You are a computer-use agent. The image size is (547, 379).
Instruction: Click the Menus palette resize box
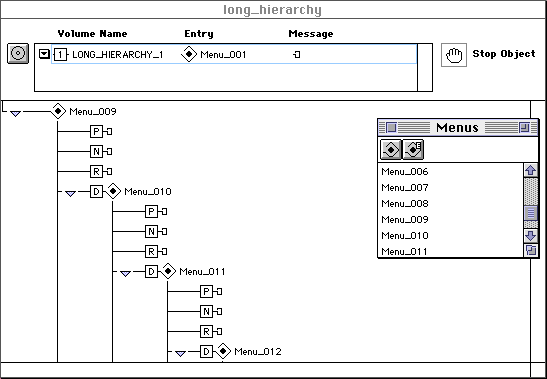tap(531, 250)
